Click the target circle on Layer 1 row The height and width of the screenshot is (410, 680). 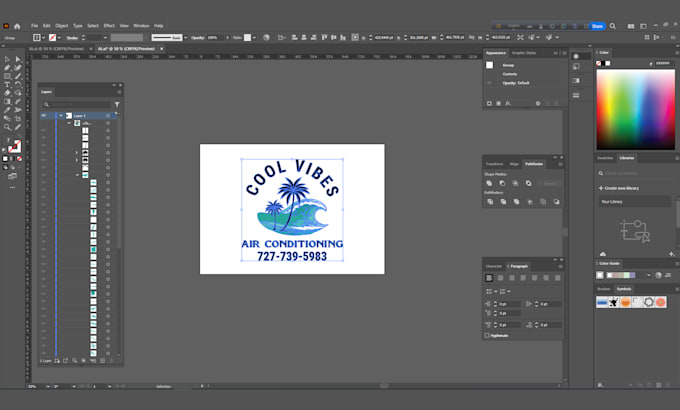(108, 116)
